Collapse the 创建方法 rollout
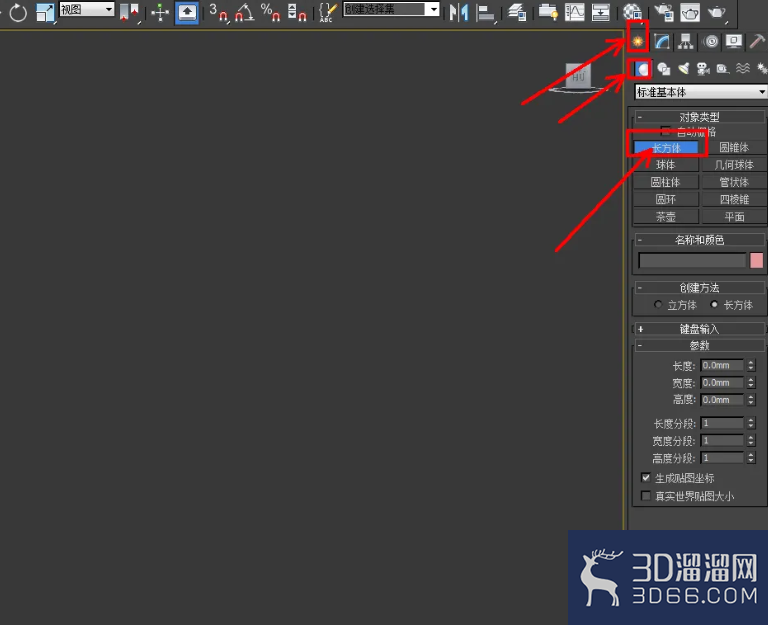The width and height of the screenshot is (768, 625). (x=699, y=288)
